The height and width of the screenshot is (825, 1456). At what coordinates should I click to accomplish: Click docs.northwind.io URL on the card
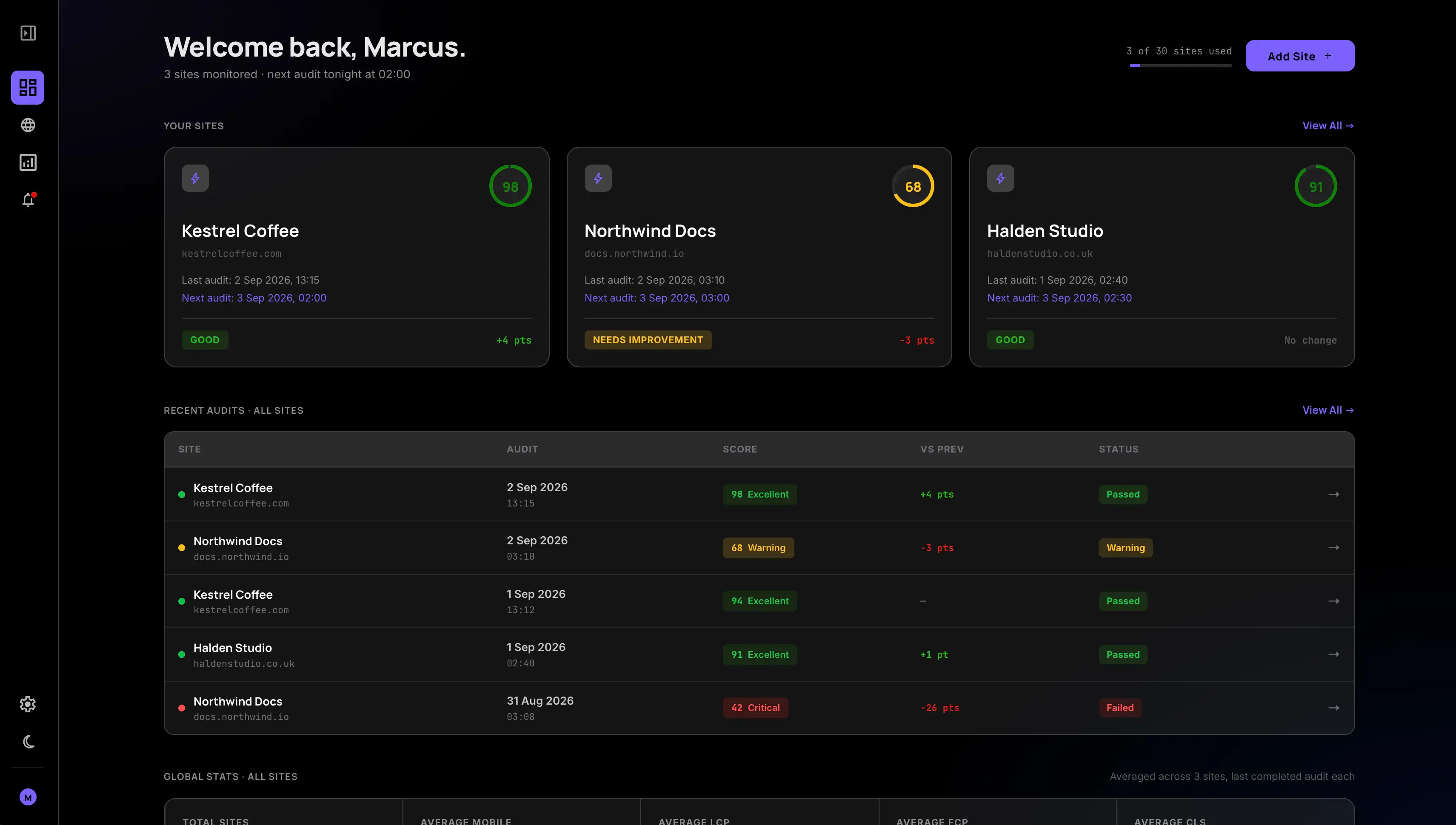(x=634, y=254)
